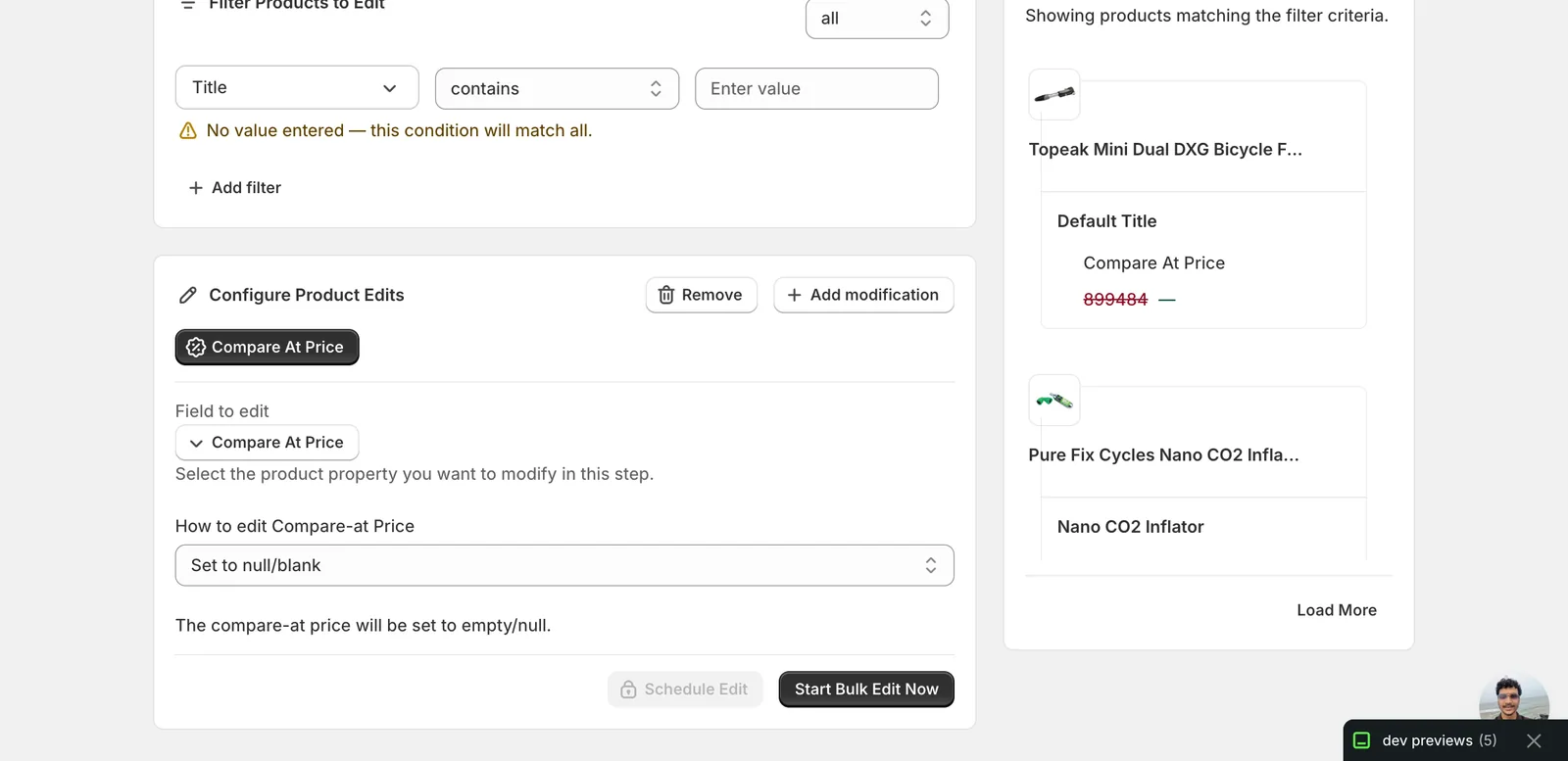Screen dimensions: 1568x761
Task: Click the 'No value entered' warning text
Action: point(399,130)
